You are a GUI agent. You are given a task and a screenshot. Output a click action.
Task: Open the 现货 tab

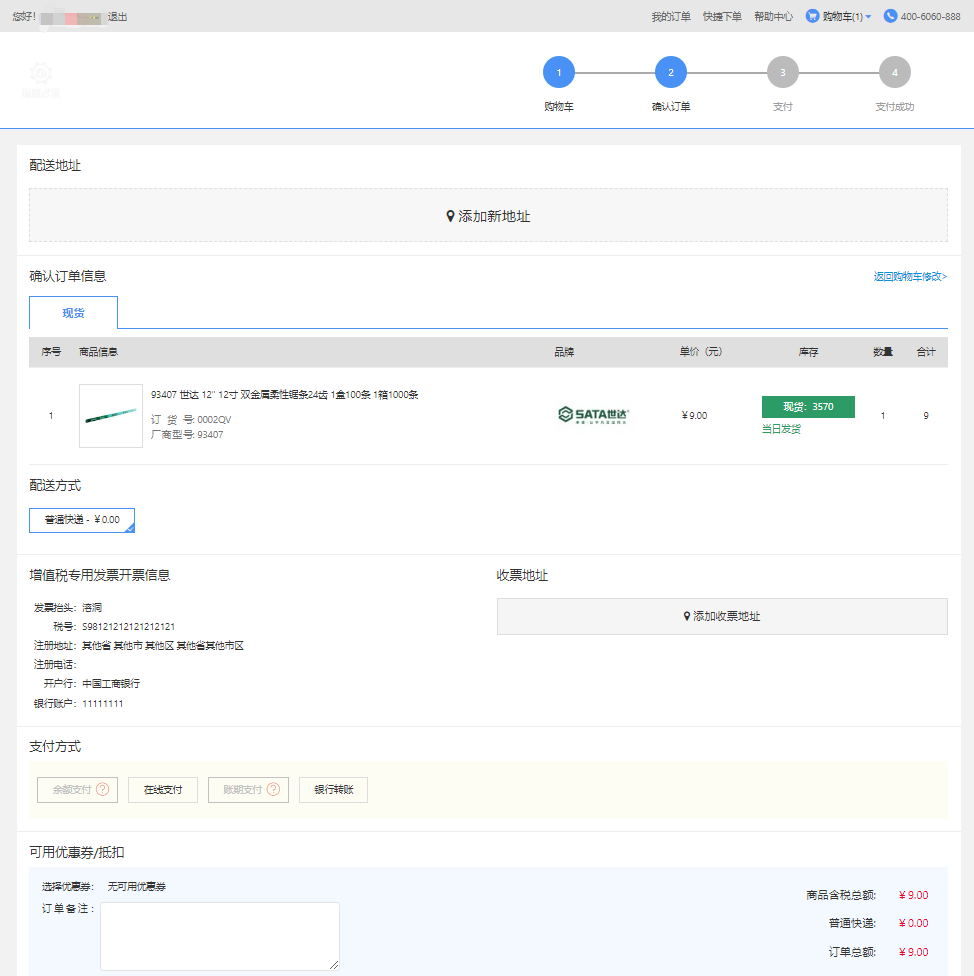click(73, 313)
